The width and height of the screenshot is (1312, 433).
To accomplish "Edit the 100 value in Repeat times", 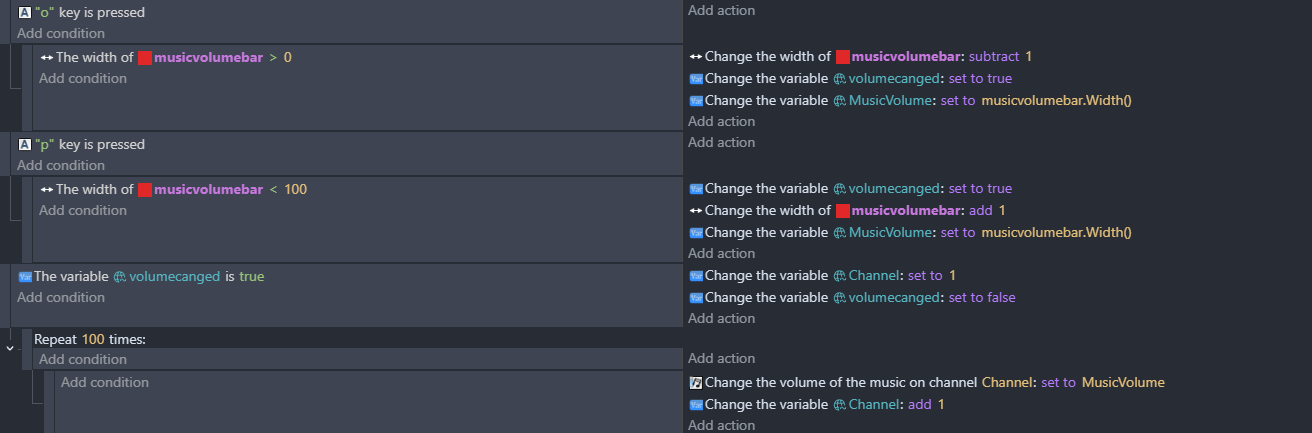I will (x=93, y=340).
